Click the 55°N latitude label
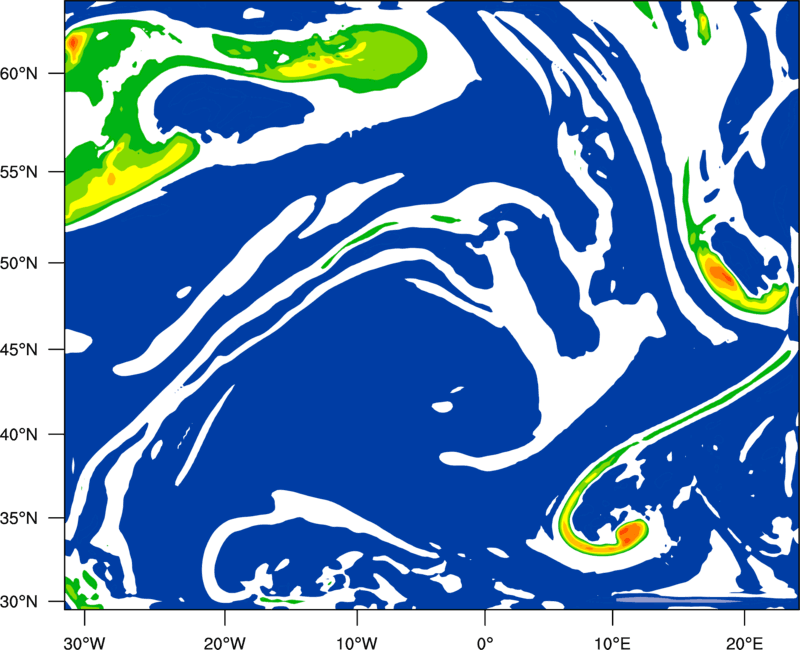Image resolution: width=800 pixels, height=650 pixels. click(x=19, y=171)
